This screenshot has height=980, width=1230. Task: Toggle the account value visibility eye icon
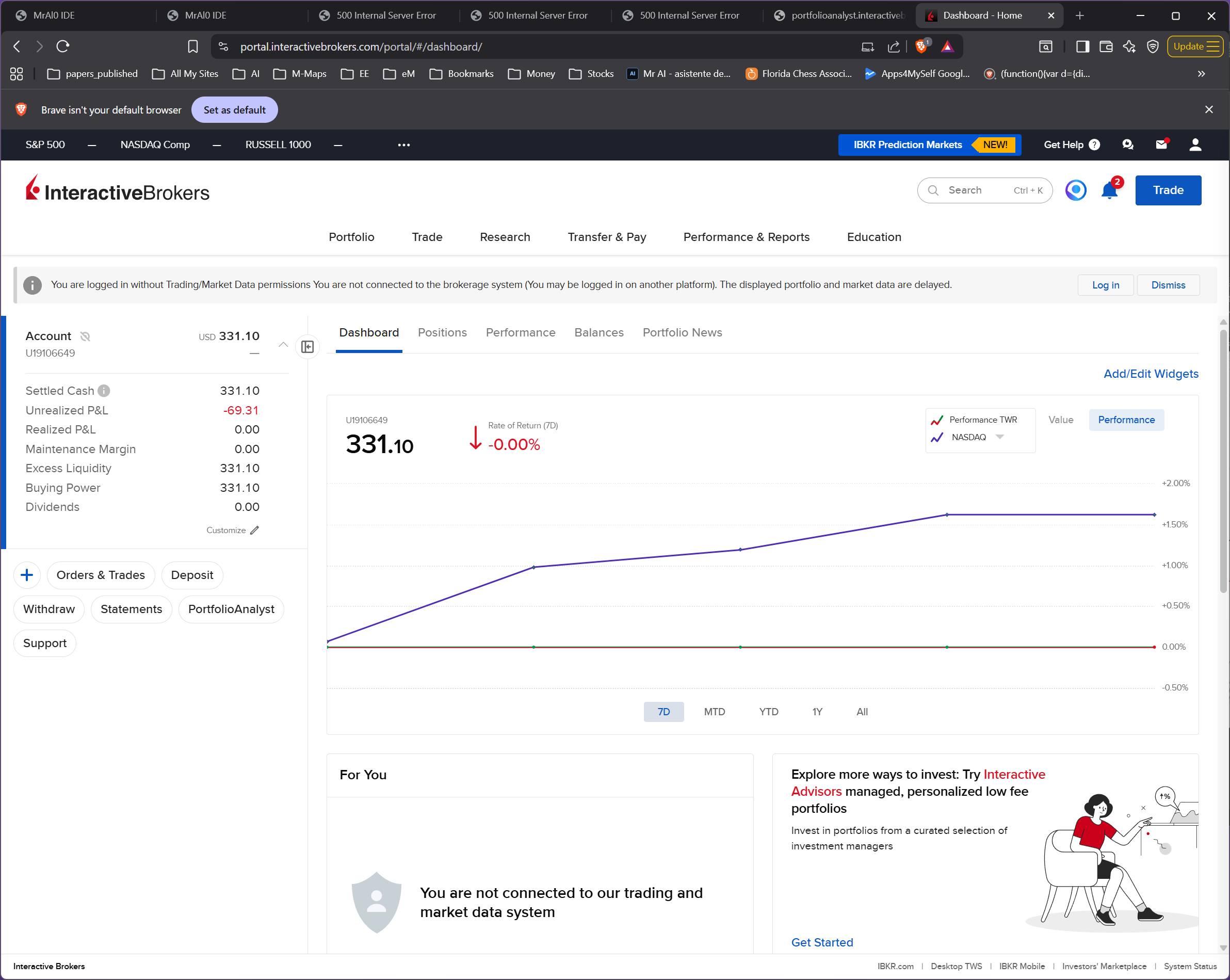coord(85,336)
